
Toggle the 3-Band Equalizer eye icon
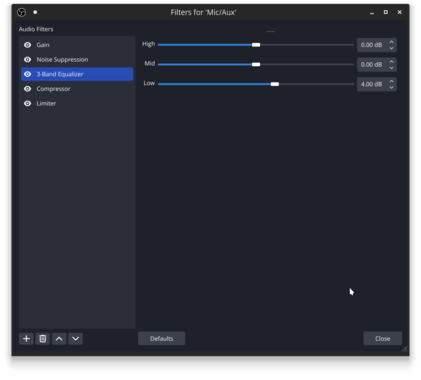28,74
